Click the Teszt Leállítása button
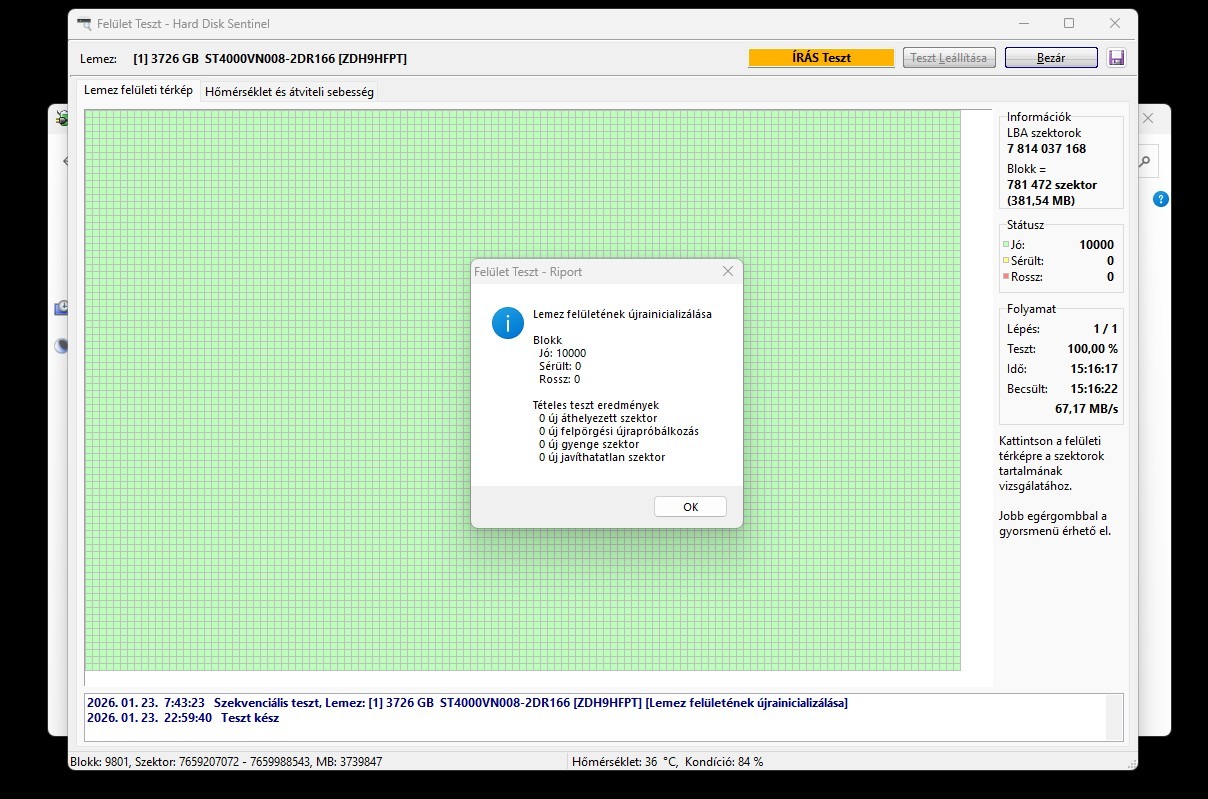1208x799 pixels. point(948,58)
